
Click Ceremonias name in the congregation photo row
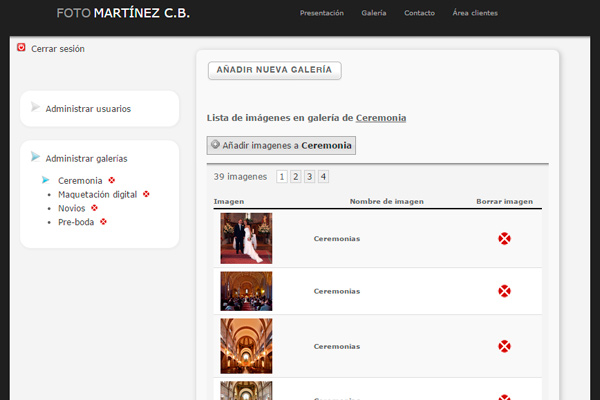[x=337, y=291]
